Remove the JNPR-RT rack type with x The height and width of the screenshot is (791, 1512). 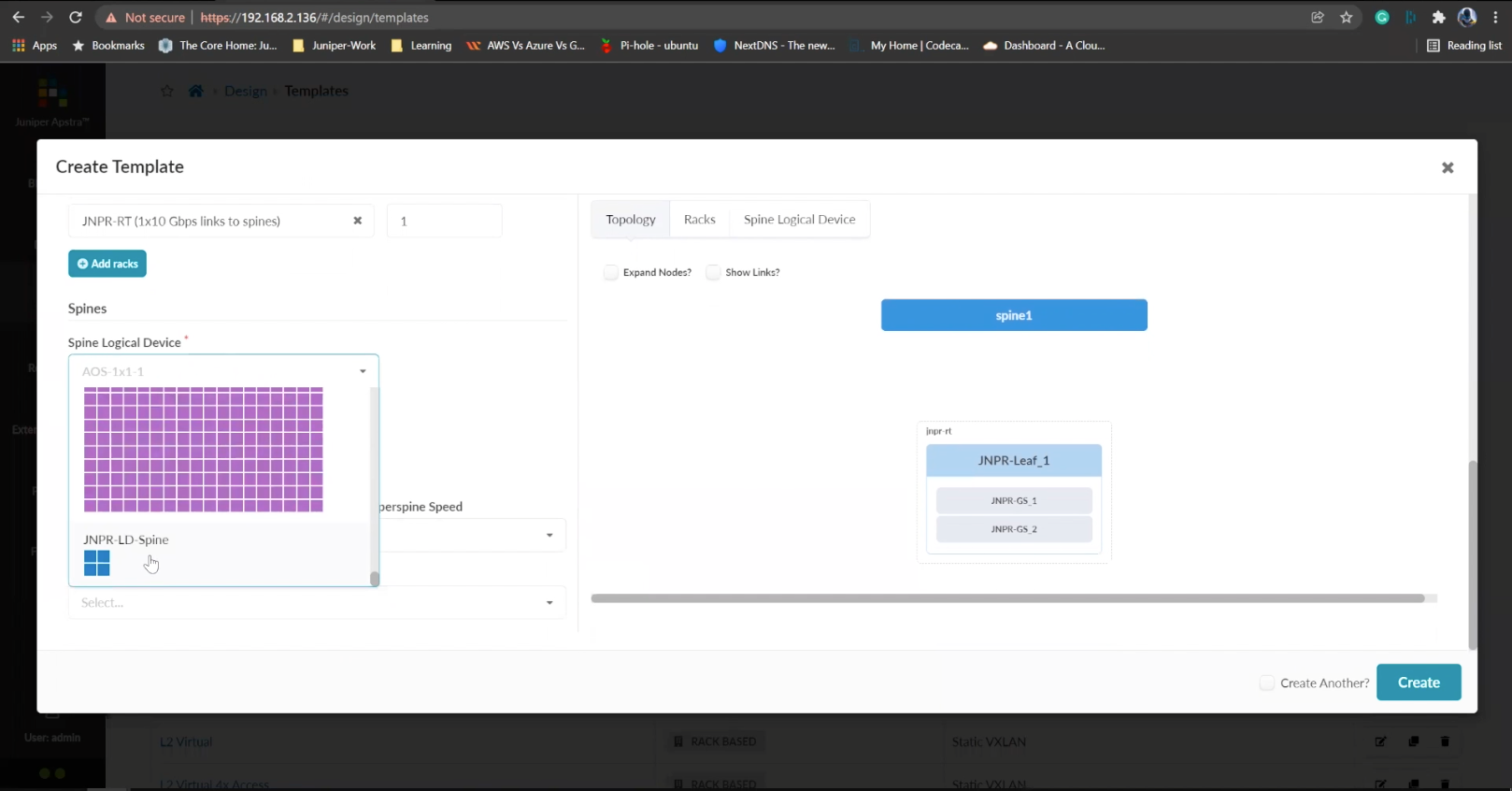pos(357,221)
